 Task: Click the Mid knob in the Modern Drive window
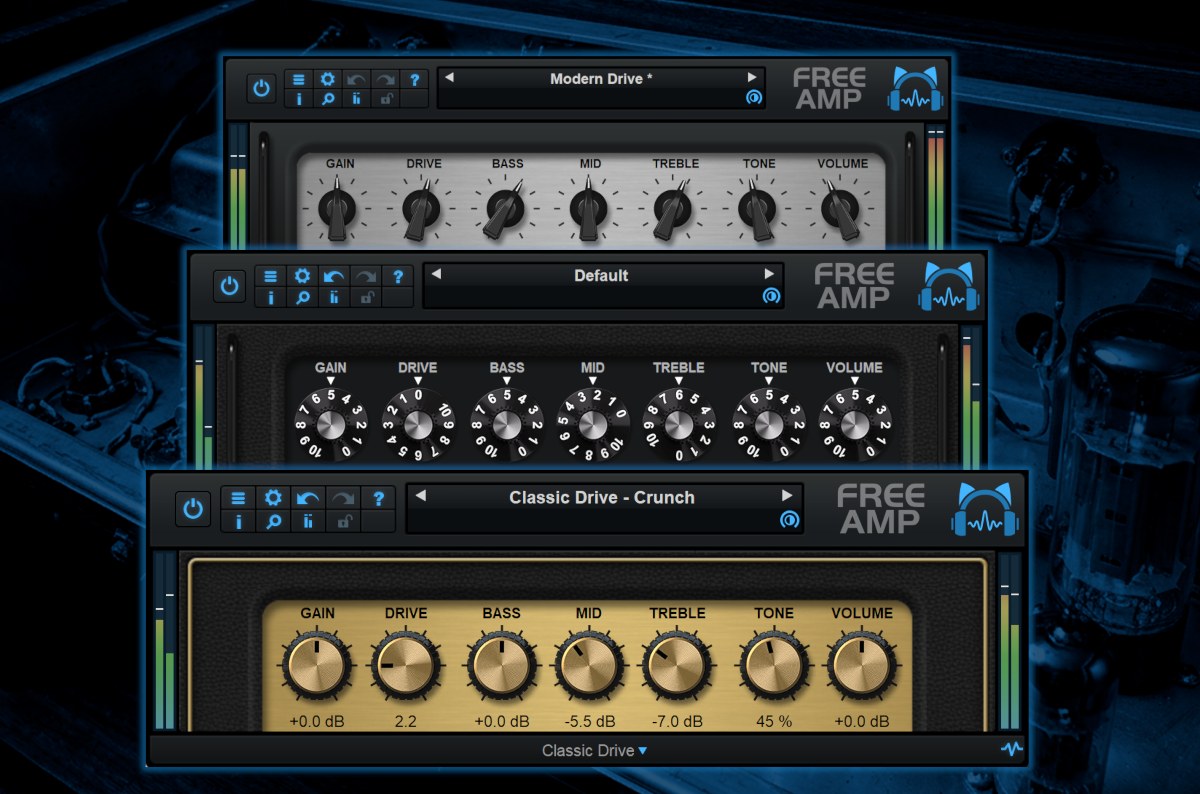tap(590, 208)
